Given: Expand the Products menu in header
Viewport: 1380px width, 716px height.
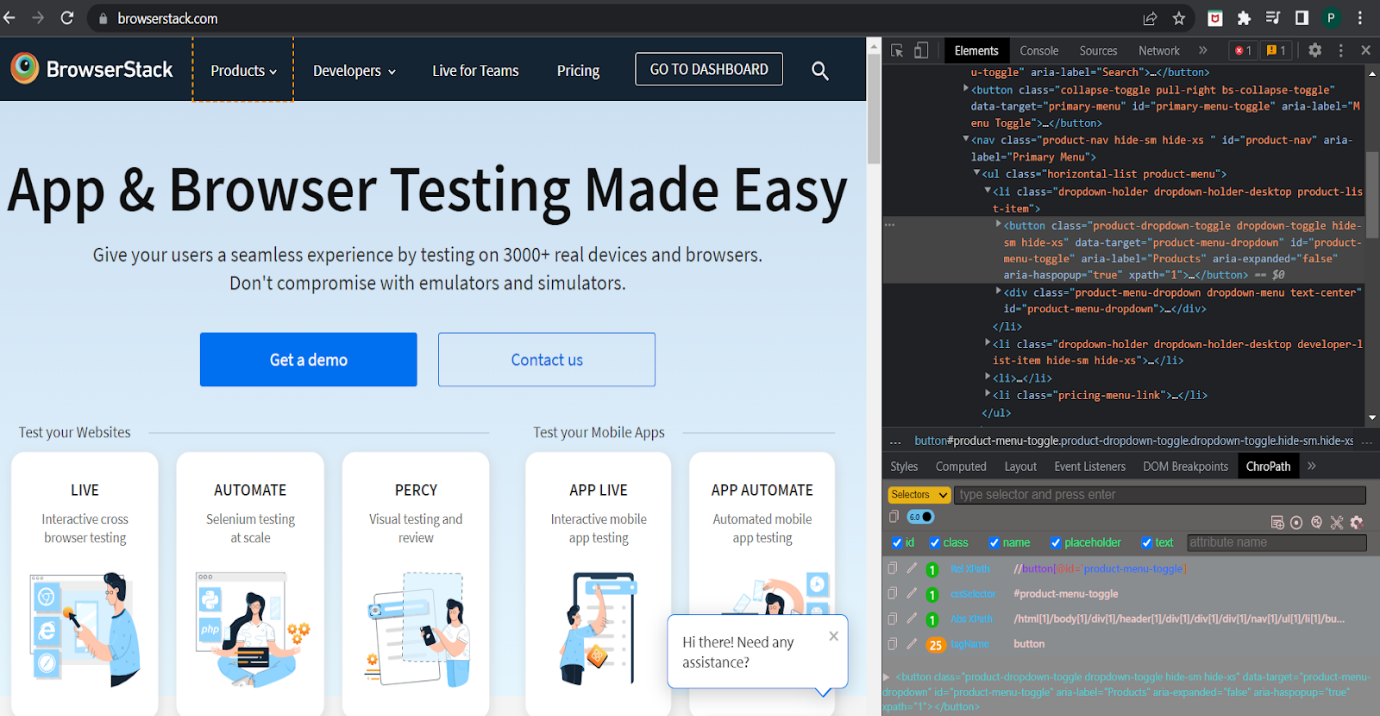Looking at the screenshot, I should pyautogui.click(x=243, y=70).
